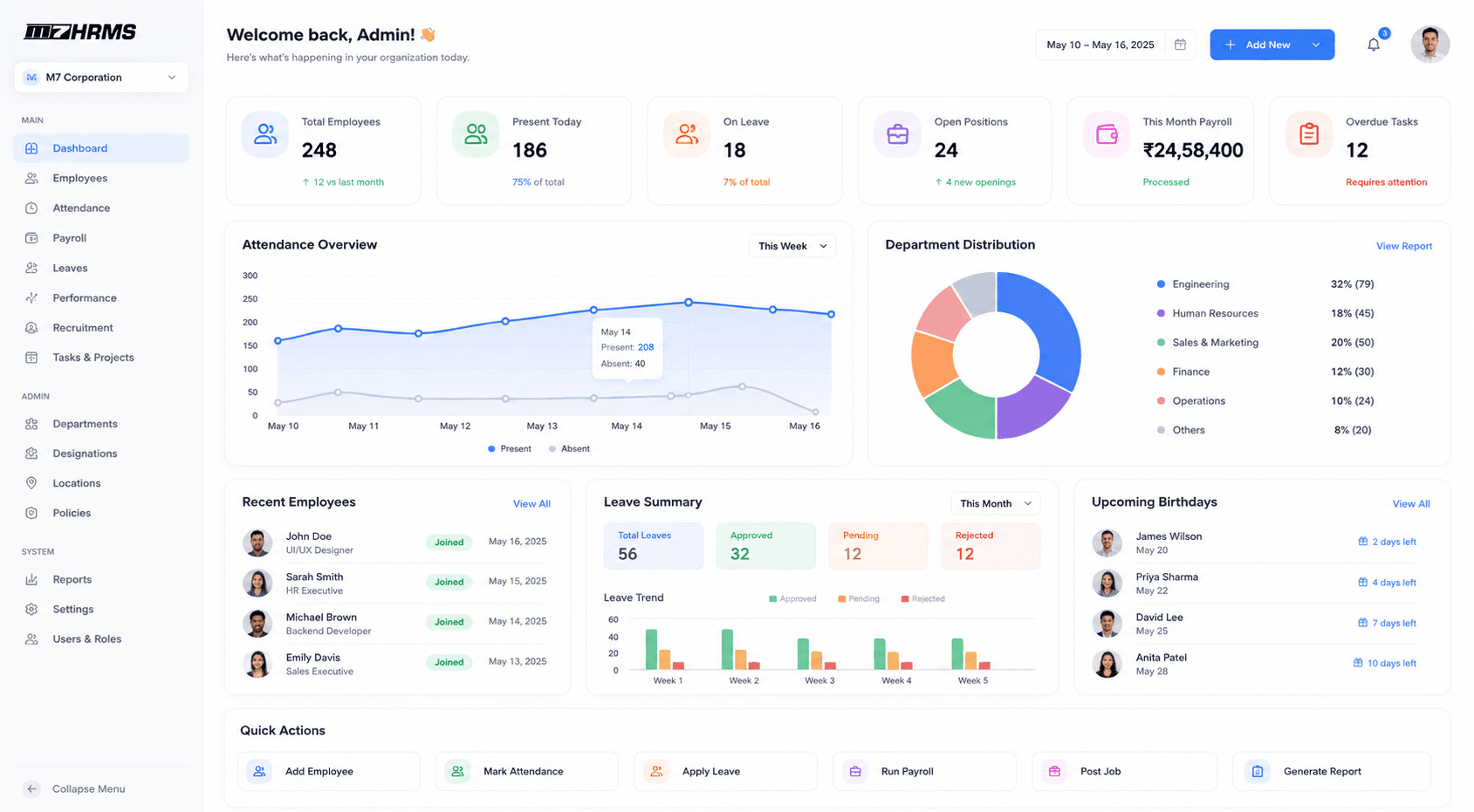
Task: Click the Performance icon in sidebar
Action: tap(31, 298)
